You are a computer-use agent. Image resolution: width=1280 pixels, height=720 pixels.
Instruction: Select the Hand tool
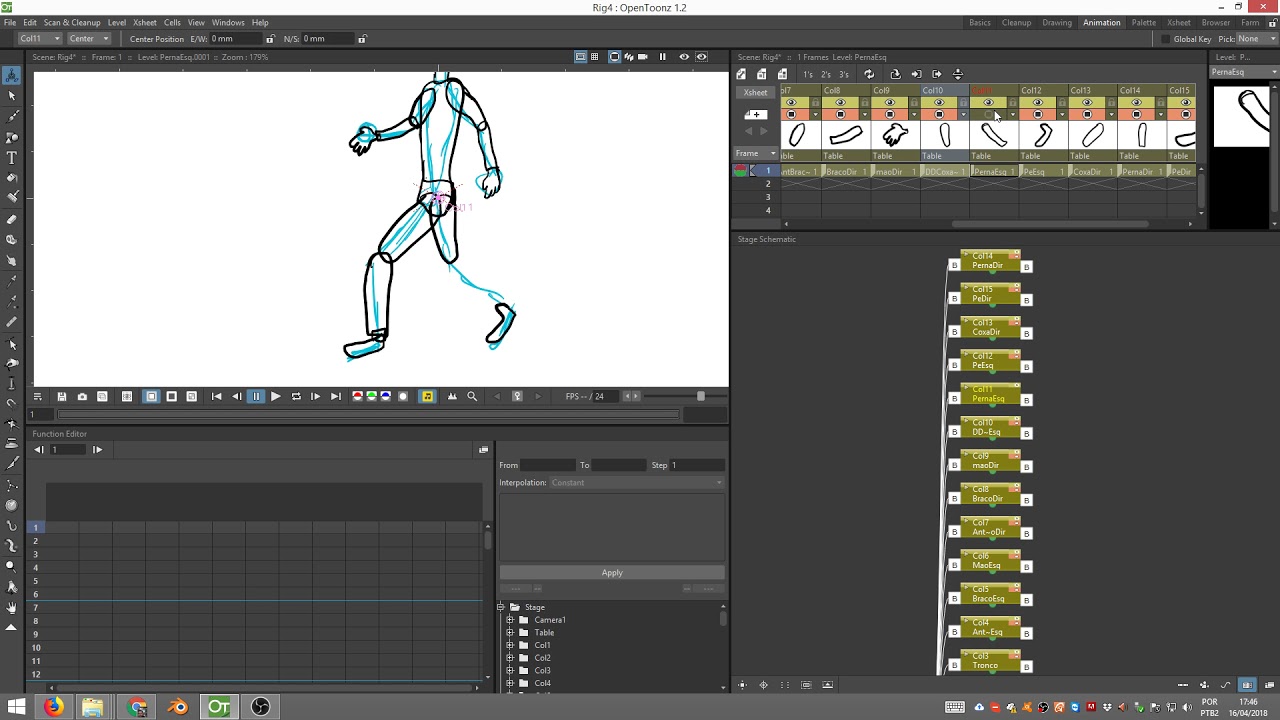pyautogui.click(x=12, y=607)
